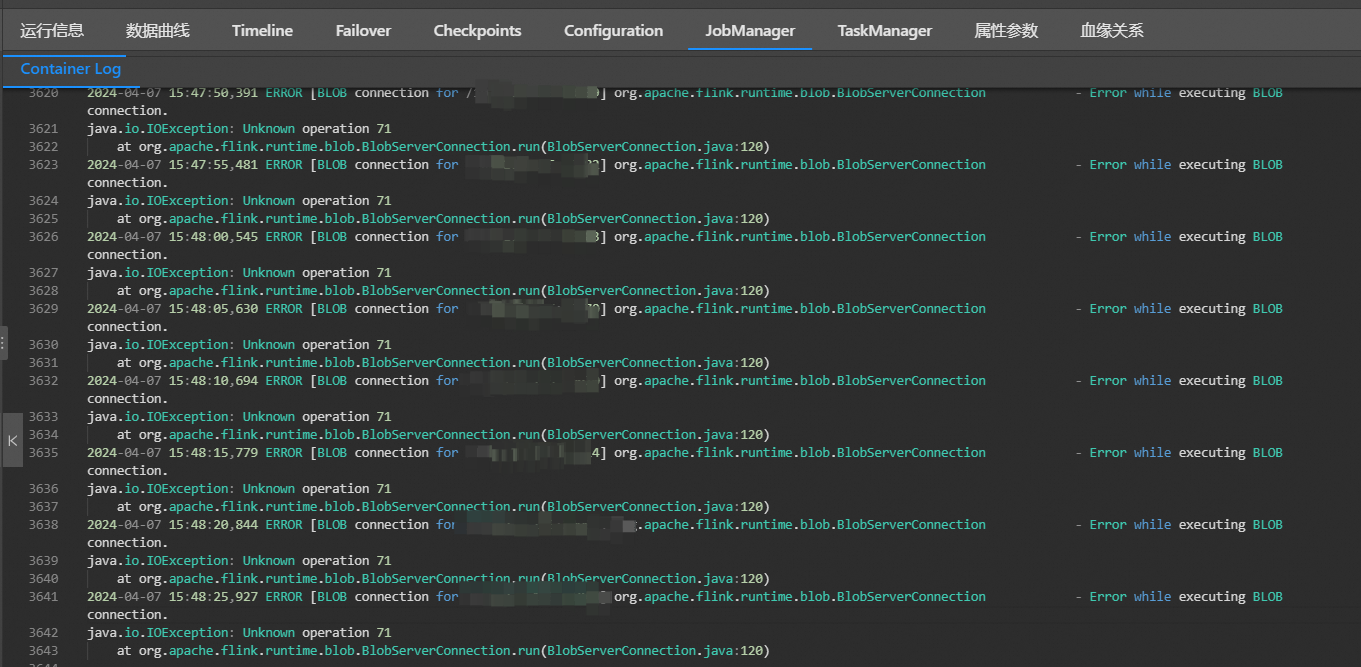Viewport: 1361px width, 667px height.
Task: Switch to the TaskManager tab
Action: click(x=884, y=30)
